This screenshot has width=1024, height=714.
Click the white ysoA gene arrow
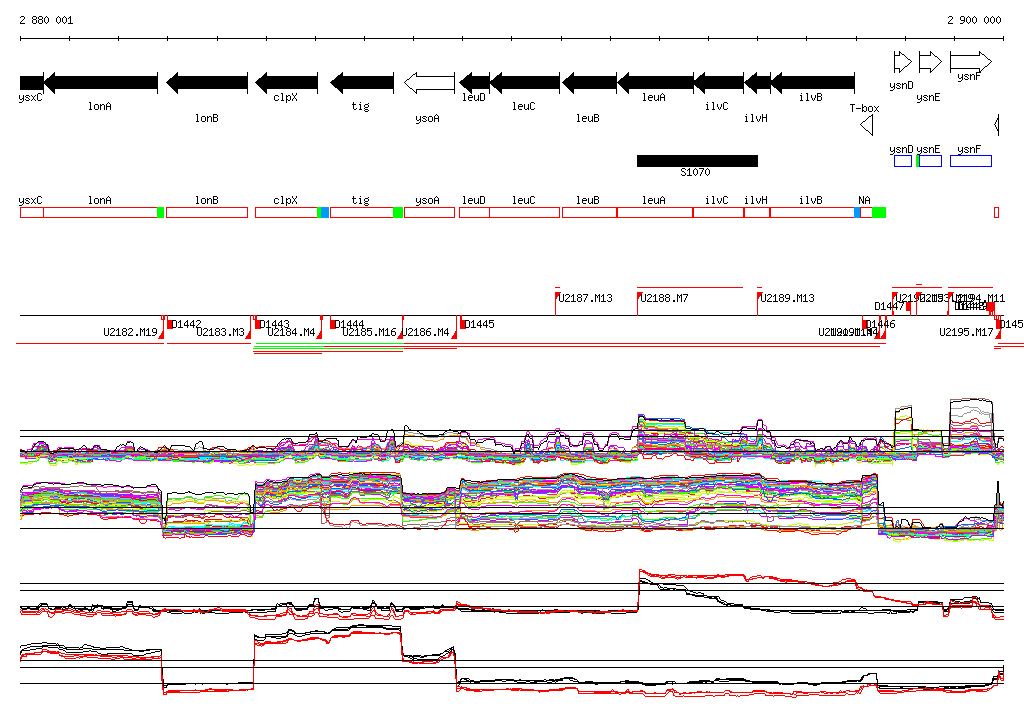coord(429,83)
